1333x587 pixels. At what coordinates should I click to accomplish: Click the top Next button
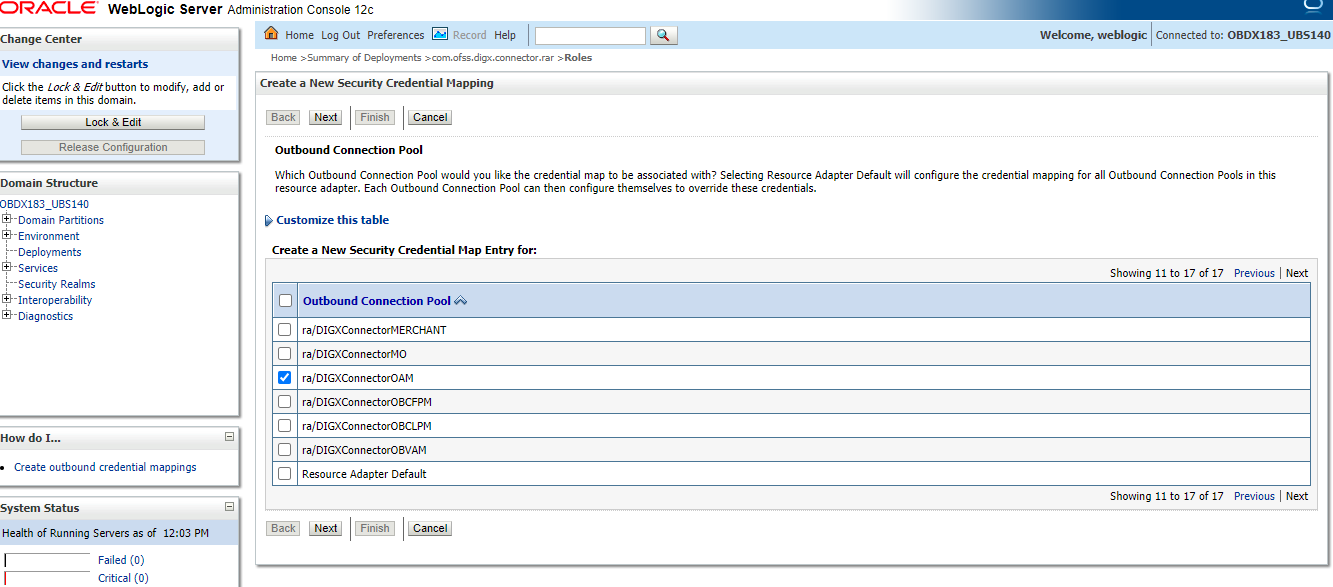(x=326, y=117)
